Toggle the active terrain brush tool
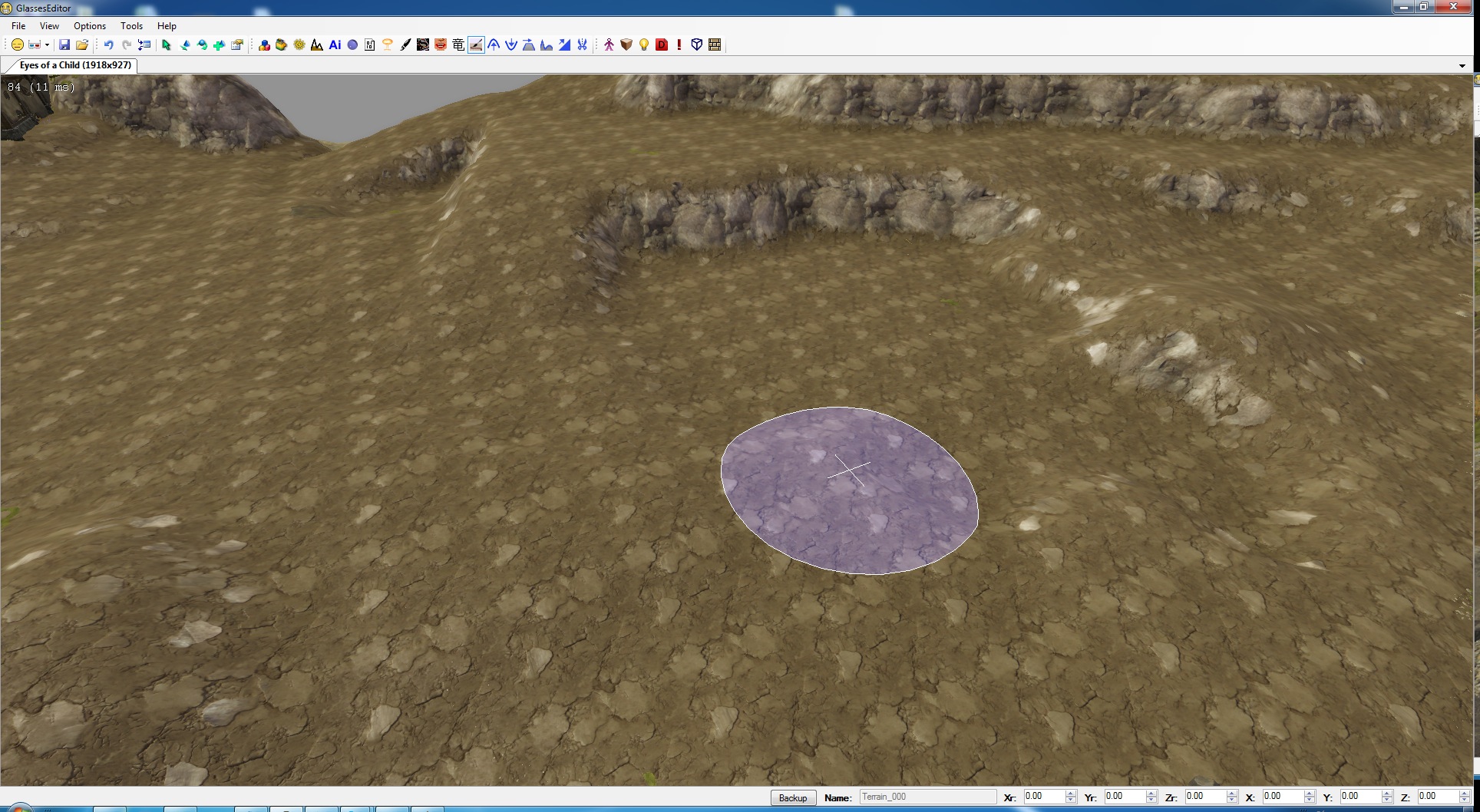 476,45
